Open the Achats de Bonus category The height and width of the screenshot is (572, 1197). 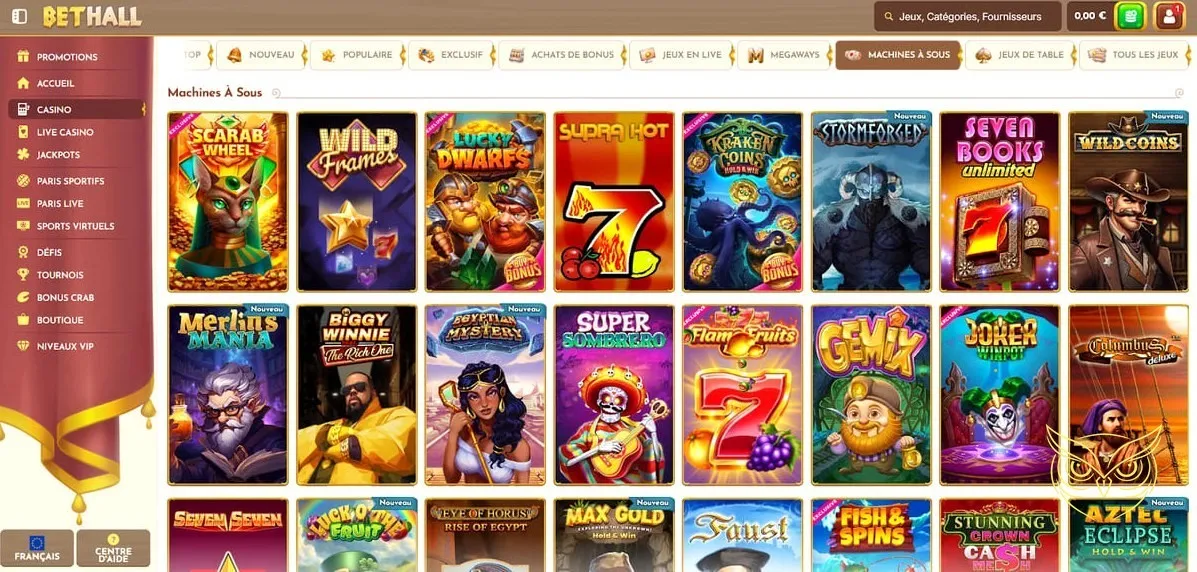pyautogui.click(x=563, y=55)
